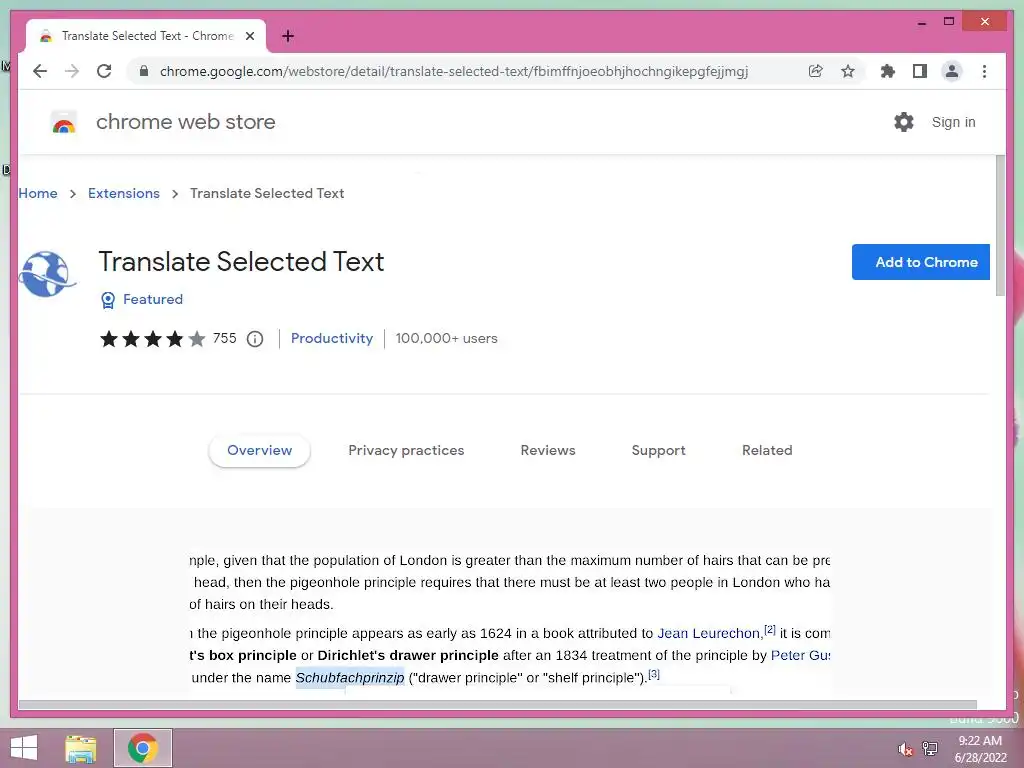1024x768 pixels.
Task: Open the Productivity category link
Action: [332, 338]
